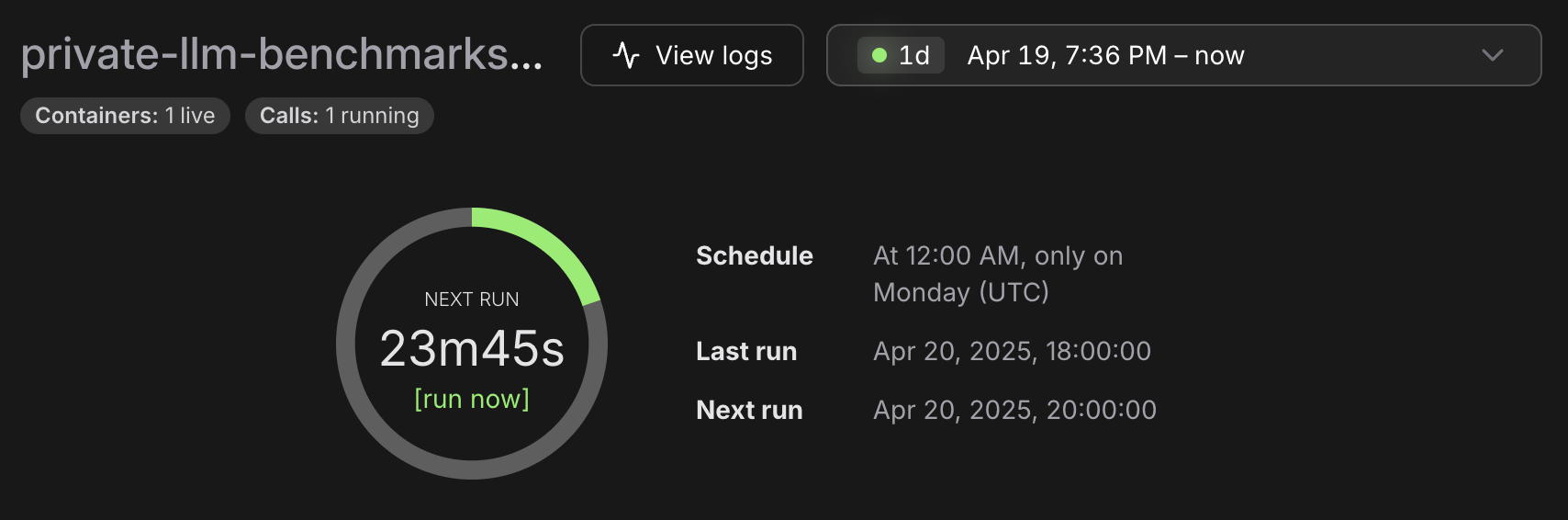Click the Calls: 1 running badge

(339, 116)
